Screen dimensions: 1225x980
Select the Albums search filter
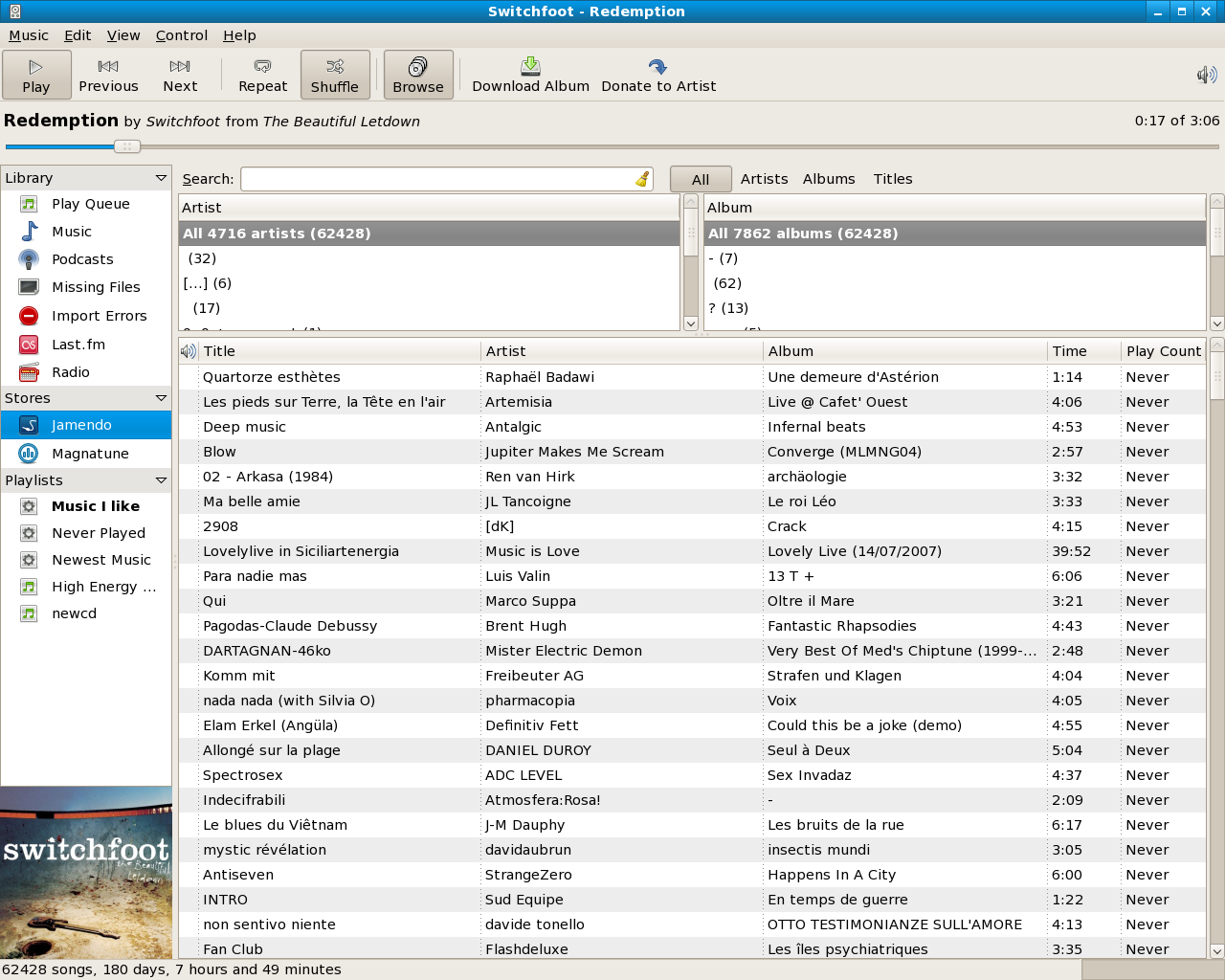point(829,179)
